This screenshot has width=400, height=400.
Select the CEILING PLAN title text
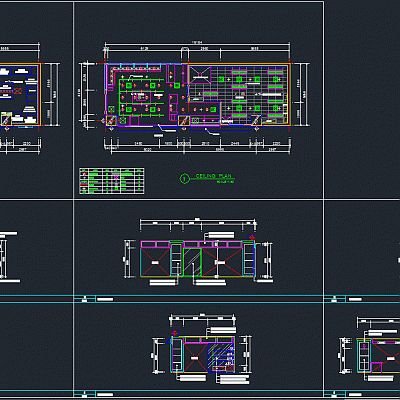(213, 176)
